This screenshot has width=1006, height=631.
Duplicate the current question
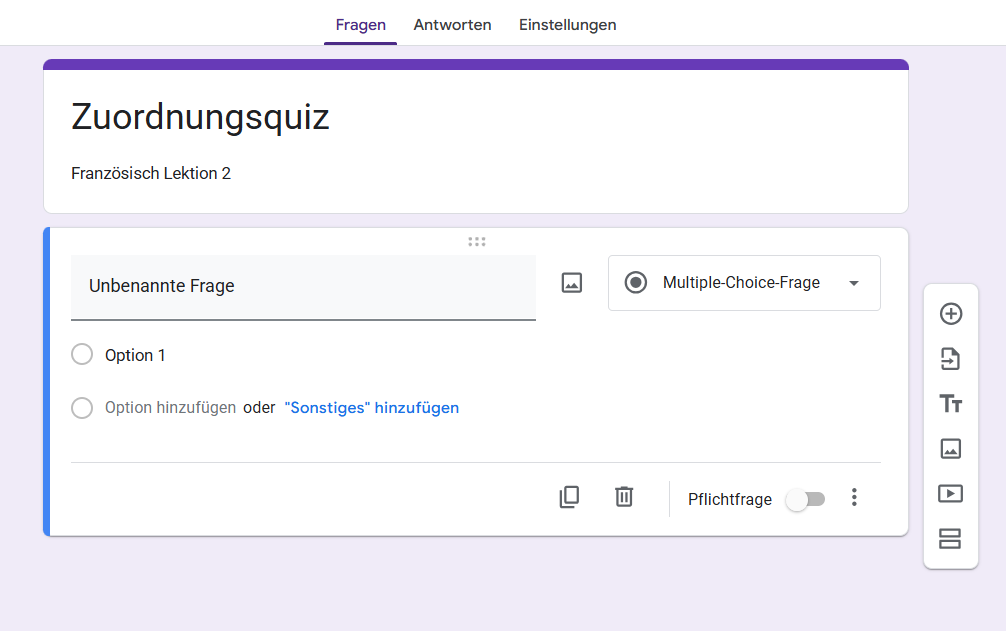(x=569, y=497)
